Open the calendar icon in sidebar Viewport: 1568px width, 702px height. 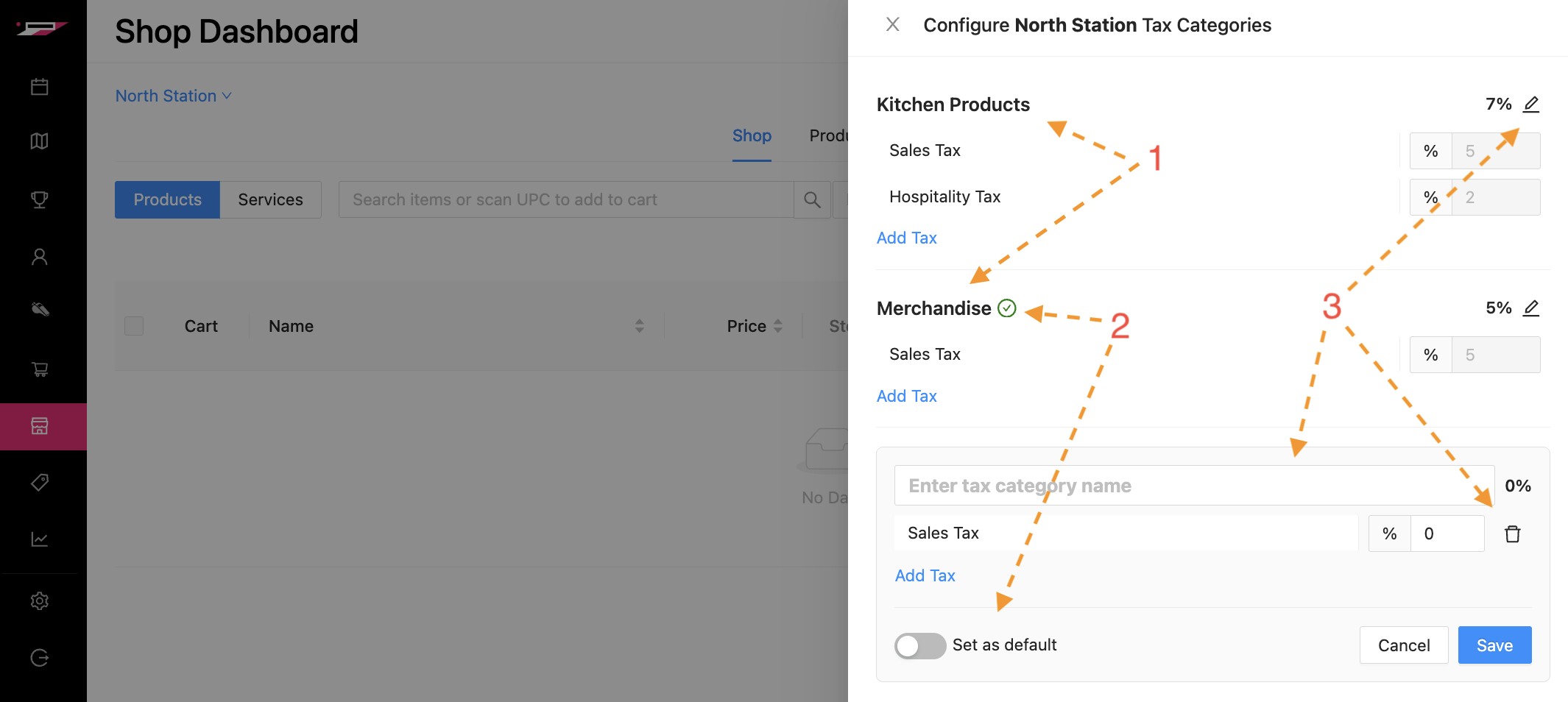pyautogui.click(x=40, y=87)
